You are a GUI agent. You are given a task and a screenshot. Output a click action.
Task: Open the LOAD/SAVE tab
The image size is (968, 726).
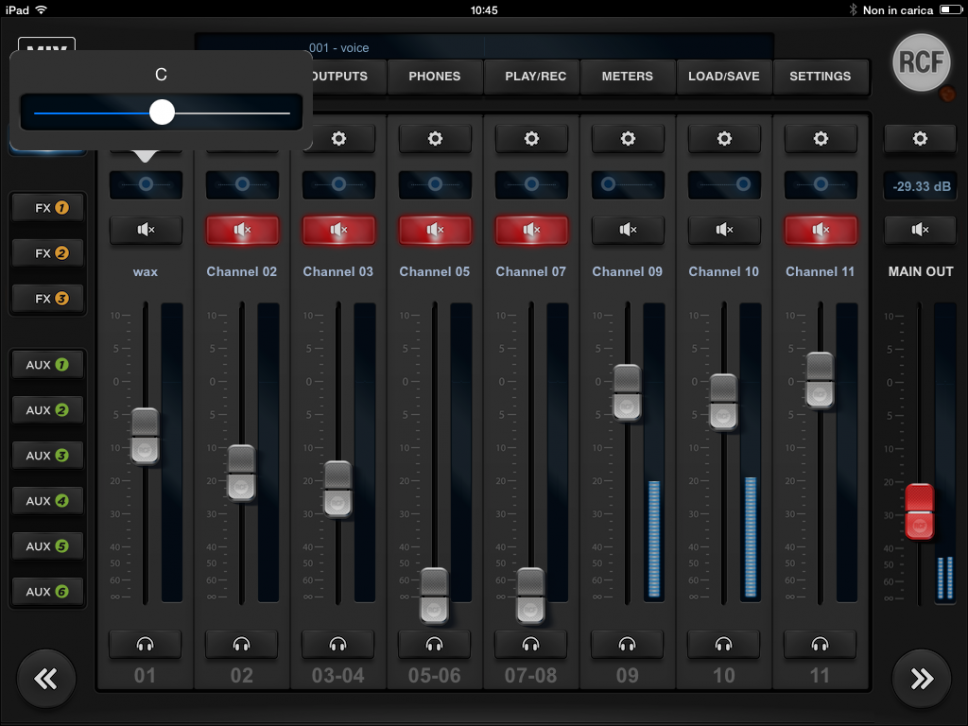point(723,76)
